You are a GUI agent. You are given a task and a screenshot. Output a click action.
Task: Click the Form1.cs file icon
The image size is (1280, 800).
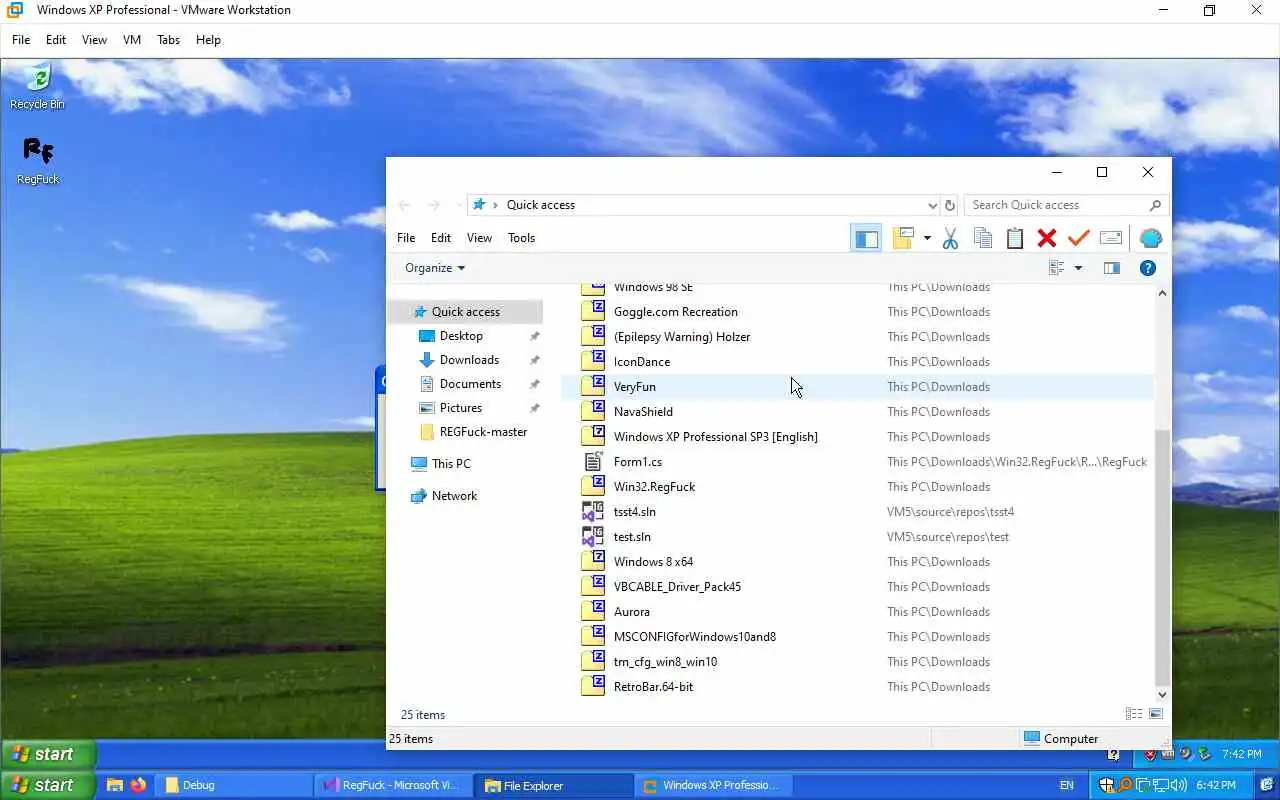(593, 461)
